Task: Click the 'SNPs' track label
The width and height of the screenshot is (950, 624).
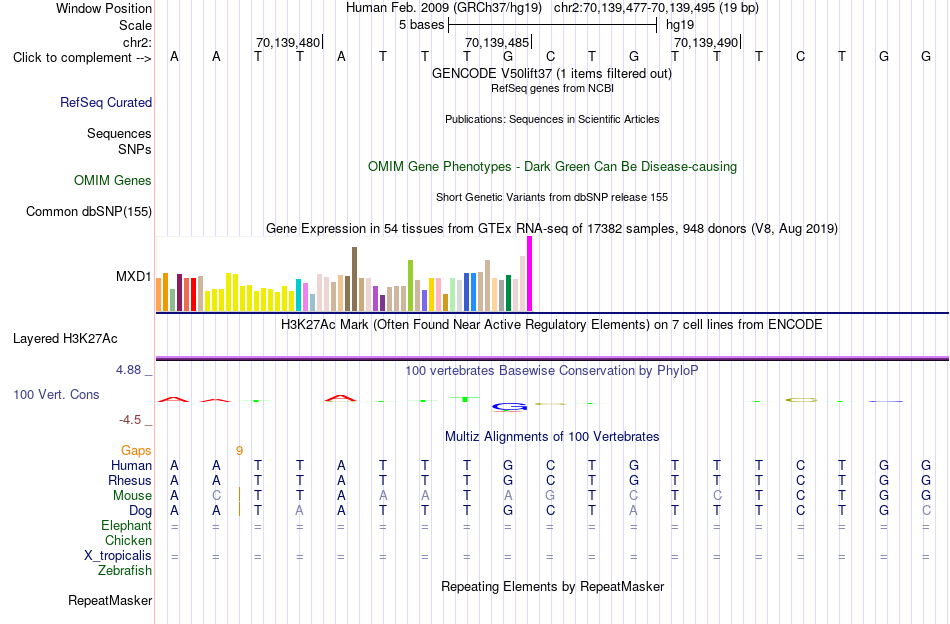Action: click(x=135, y=149)
